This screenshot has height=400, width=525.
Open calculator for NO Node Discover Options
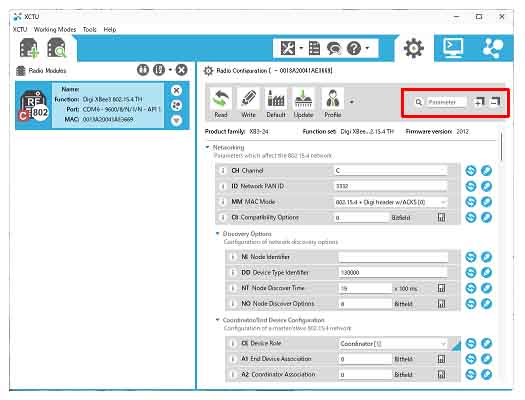(442, 304)
